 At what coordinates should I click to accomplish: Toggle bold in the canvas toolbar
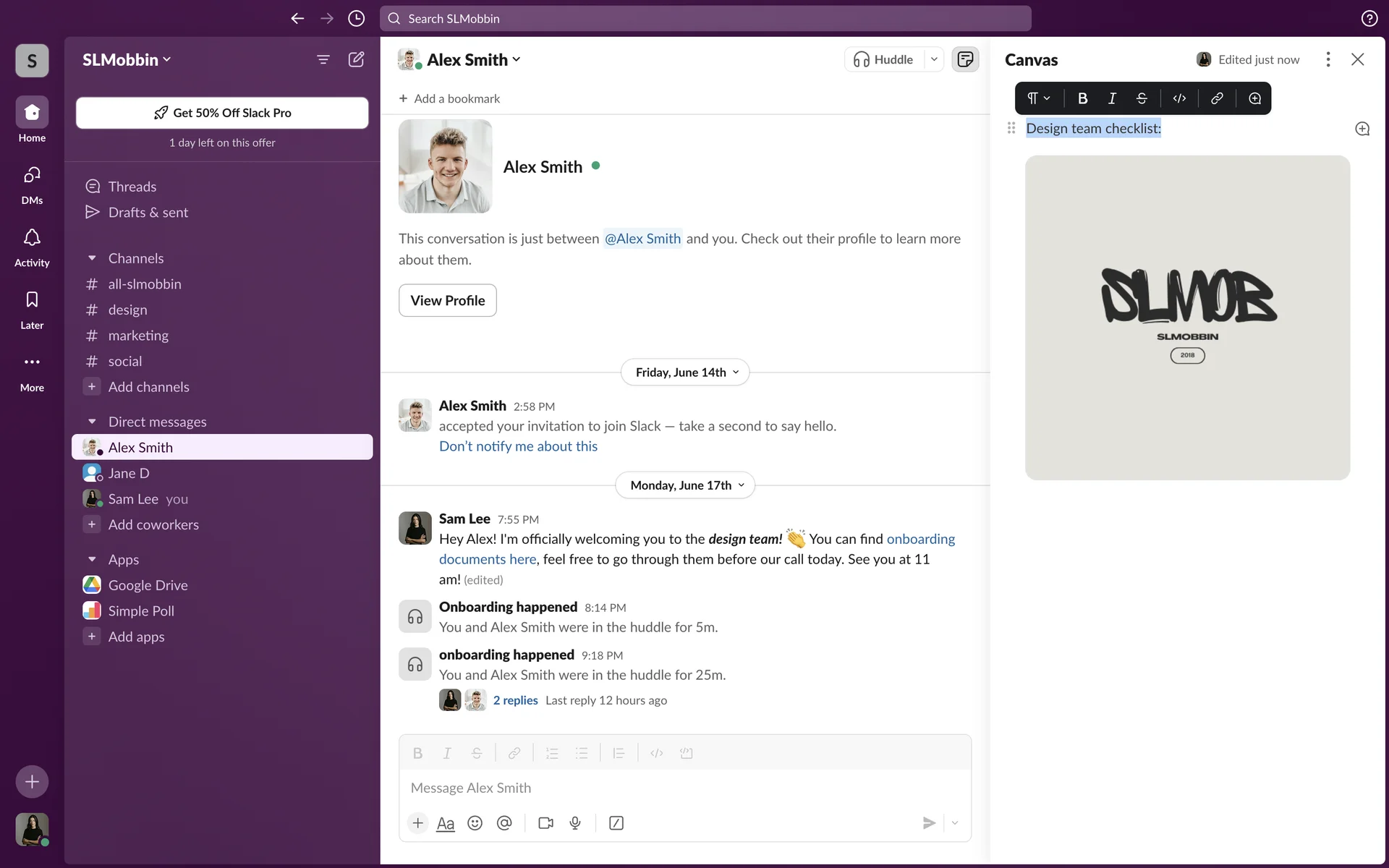point(1082,98)
